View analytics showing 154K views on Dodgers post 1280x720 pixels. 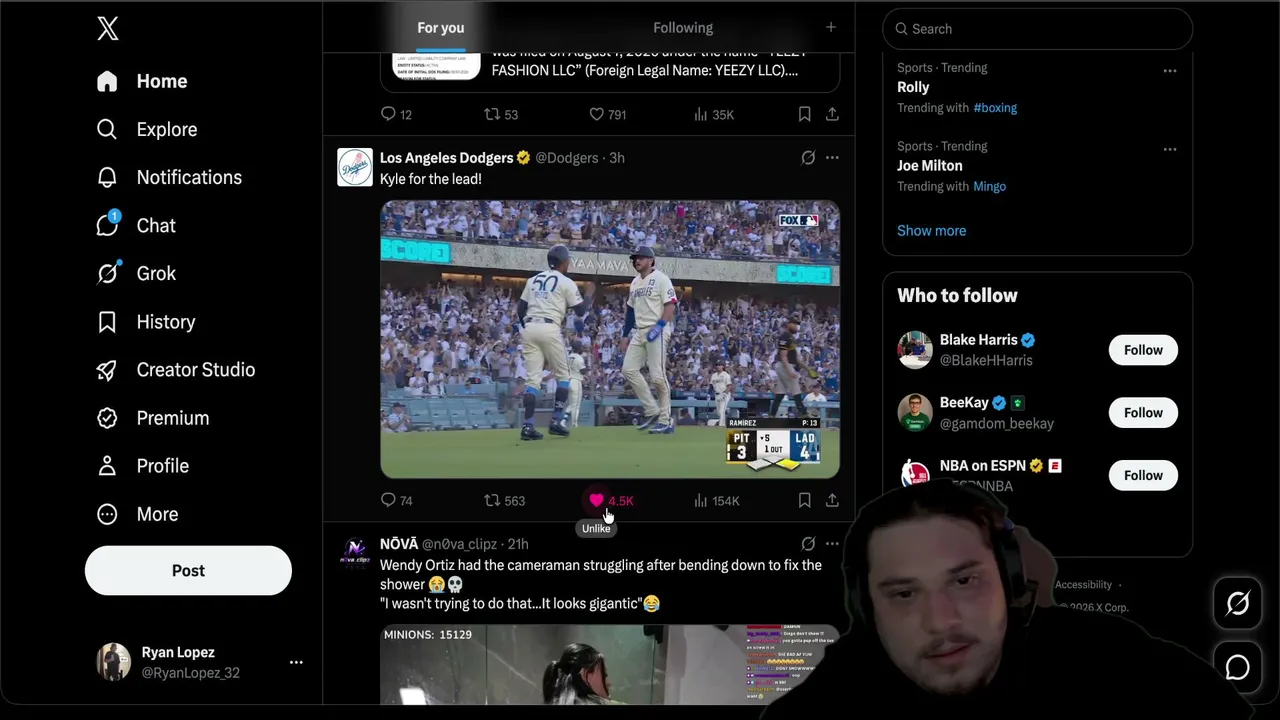716,500
